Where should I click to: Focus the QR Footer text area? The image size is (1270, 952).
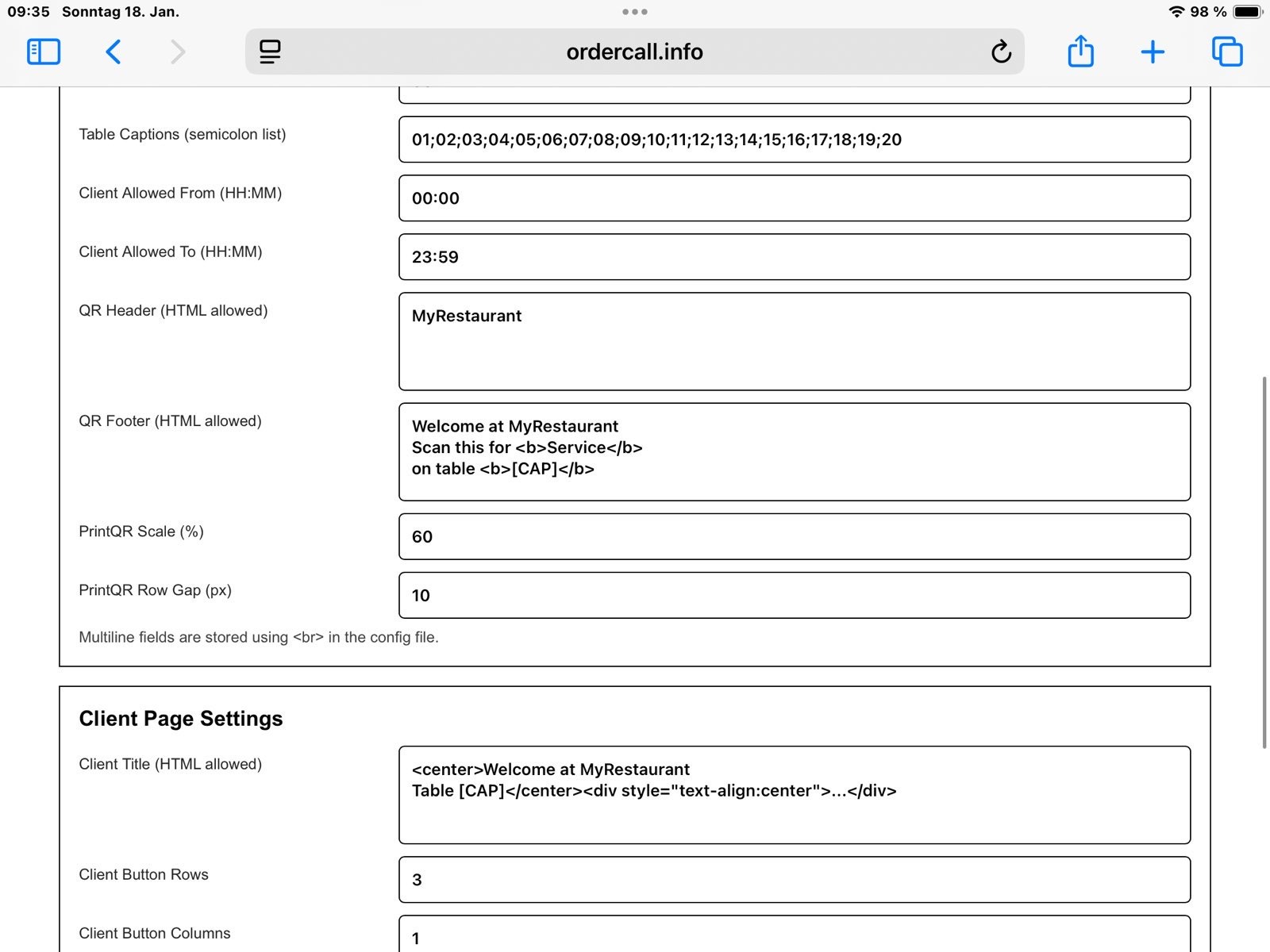point(794,452)
